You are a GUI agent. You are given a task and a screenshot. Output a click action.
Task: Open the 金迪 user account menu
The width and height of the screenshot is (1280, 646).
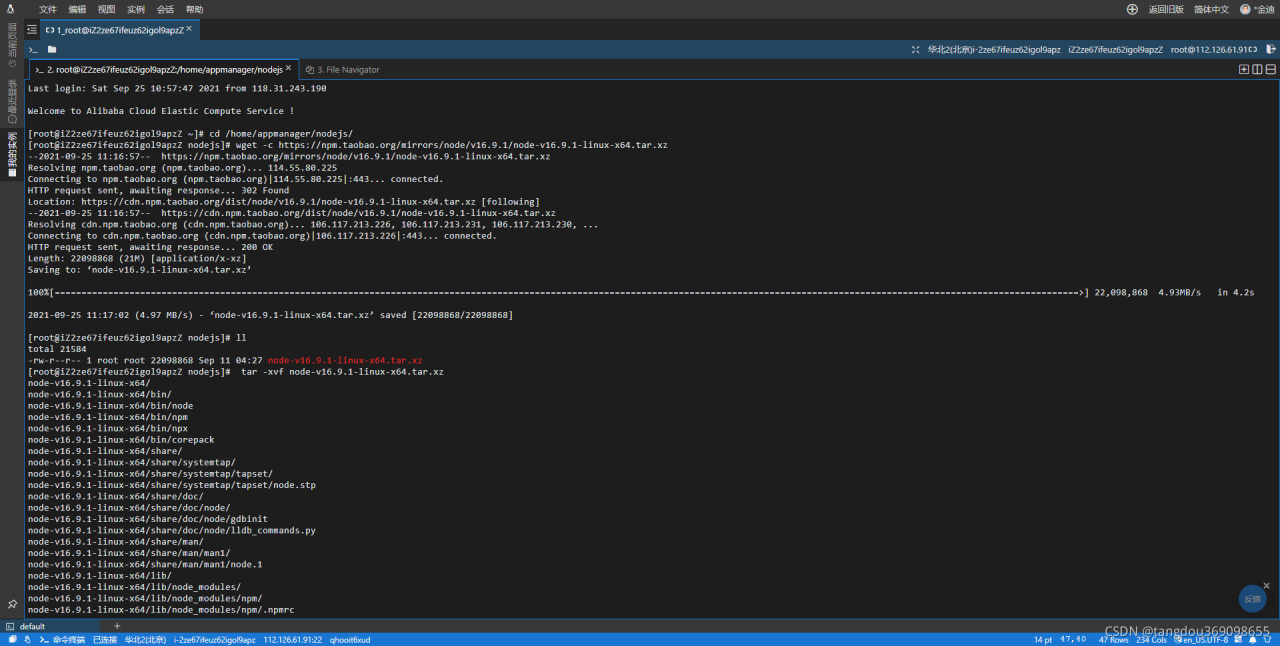coord(1258,9)
